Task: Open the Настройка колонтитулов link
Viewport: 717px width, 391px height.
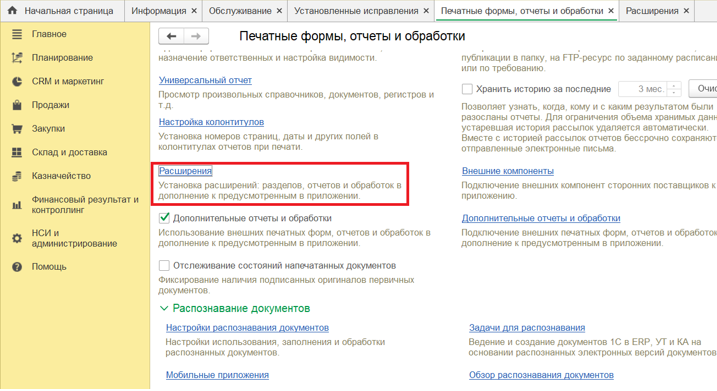Action: click(x=211, y=122)
